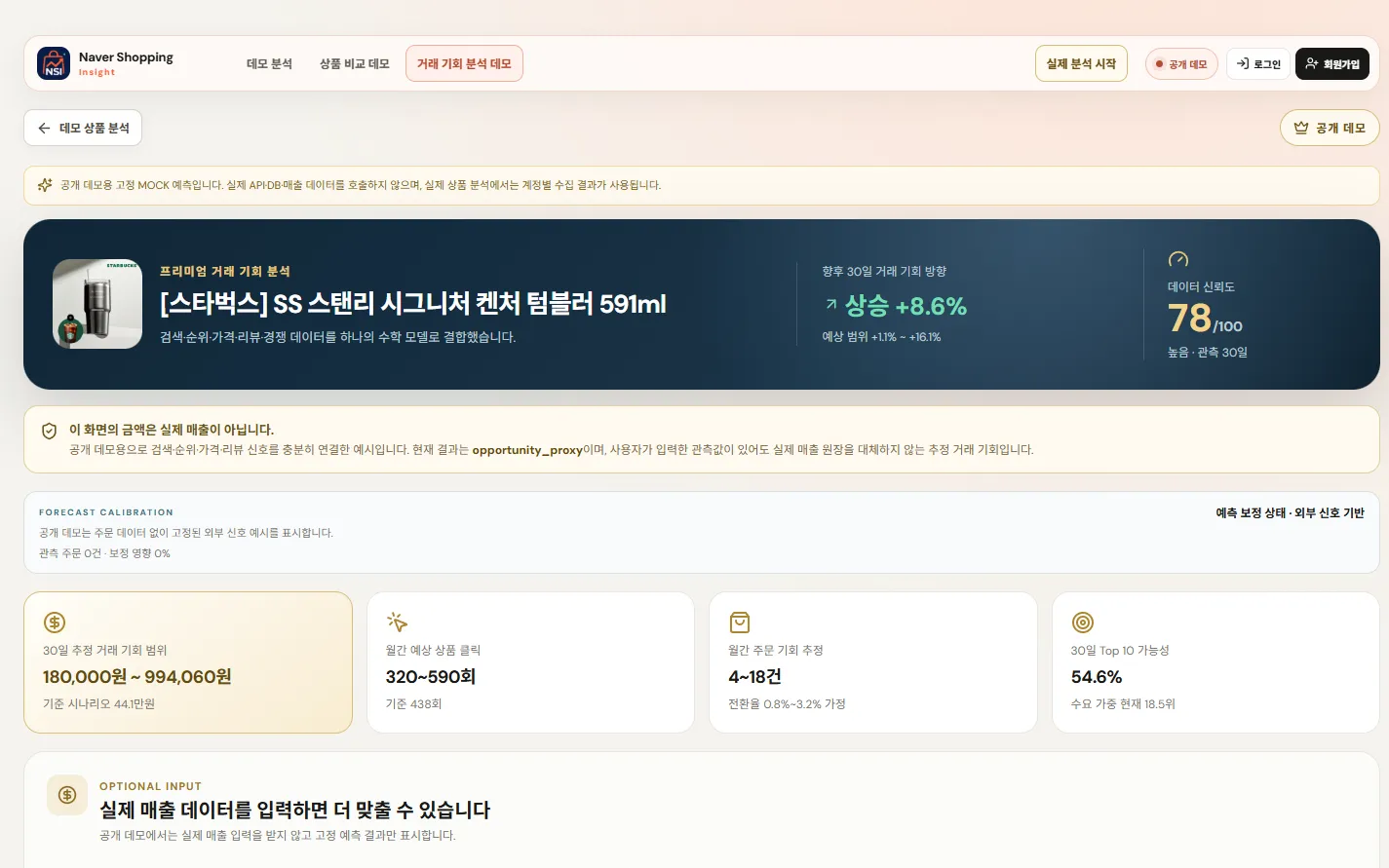Screen dimensions: 1389x868
Task: Click the 180,000원 ~ 994,060원 range value
Action: [137, 677]
